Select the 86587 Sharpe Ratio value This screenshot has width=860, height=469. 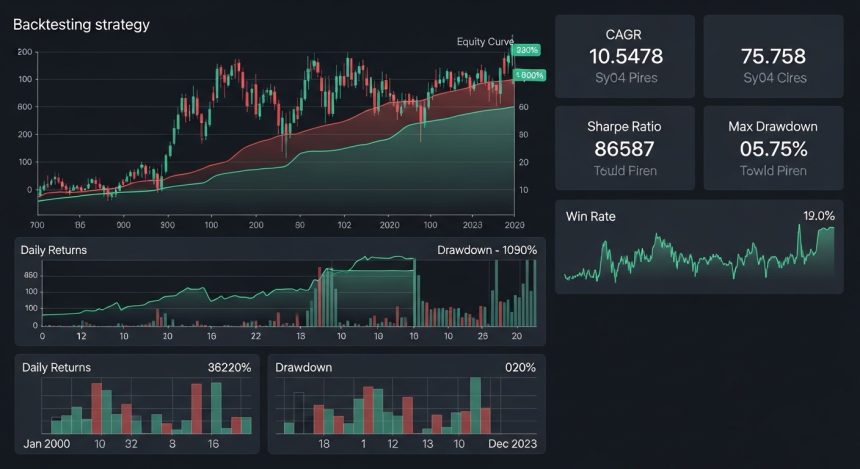pos(624,149)
